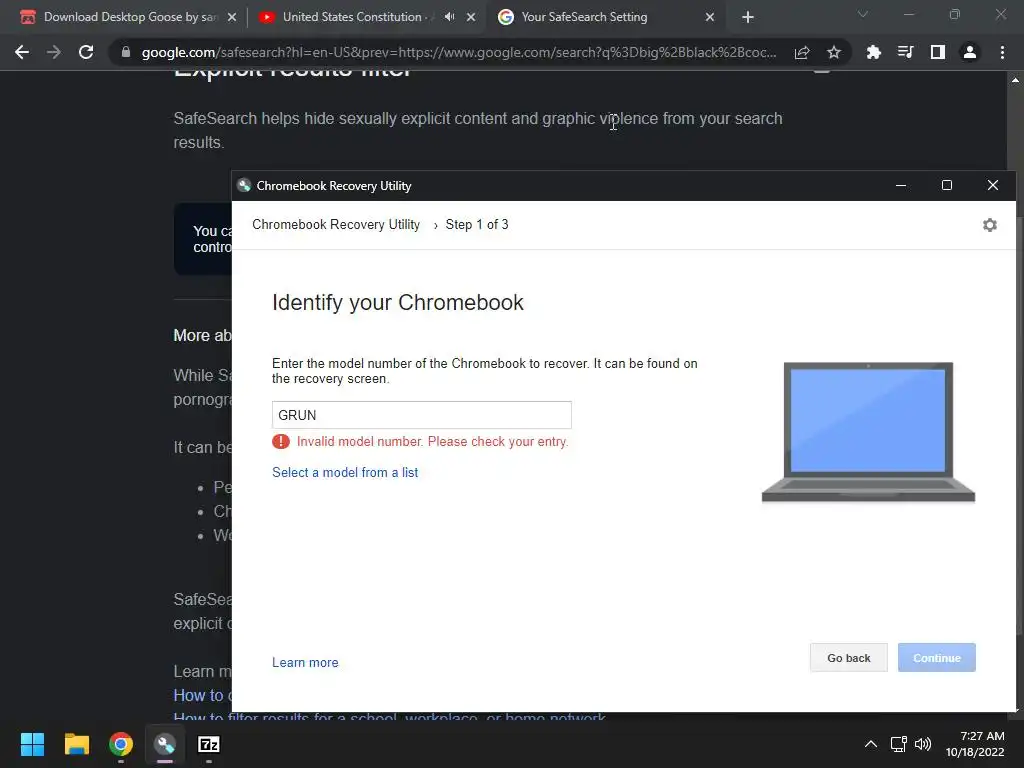The image size is (1024, 768).
Task: Open Chrome extensions puzzle icon
Action: [874, 52]
